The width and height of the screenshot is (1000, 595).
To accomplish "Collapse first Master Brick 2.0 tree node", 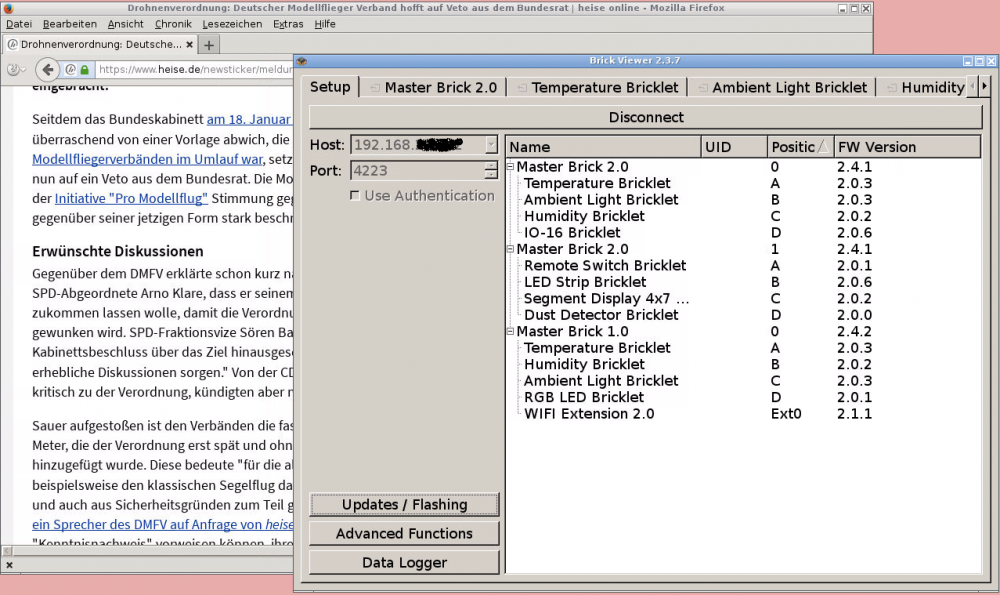I will 510,167.
